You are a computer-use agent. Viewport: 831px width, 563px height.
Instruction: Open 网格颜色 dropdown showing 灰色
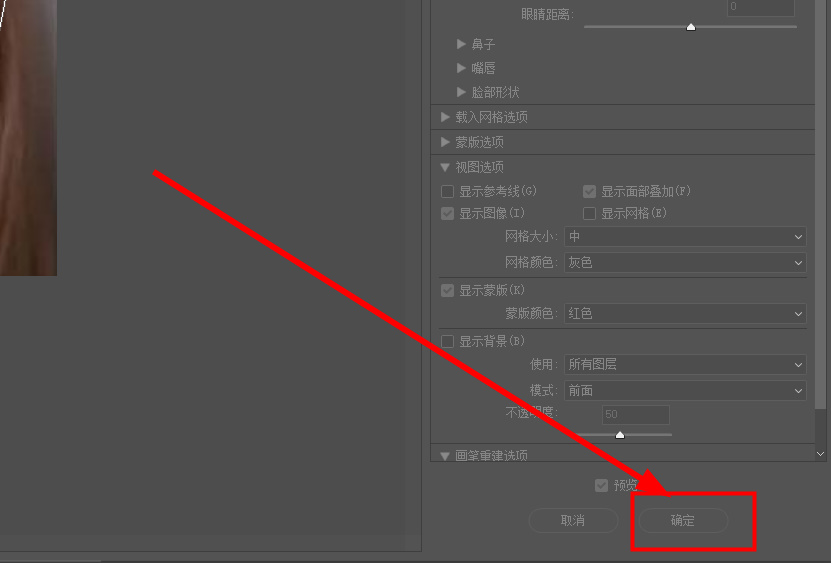click(x=685, y=262)
